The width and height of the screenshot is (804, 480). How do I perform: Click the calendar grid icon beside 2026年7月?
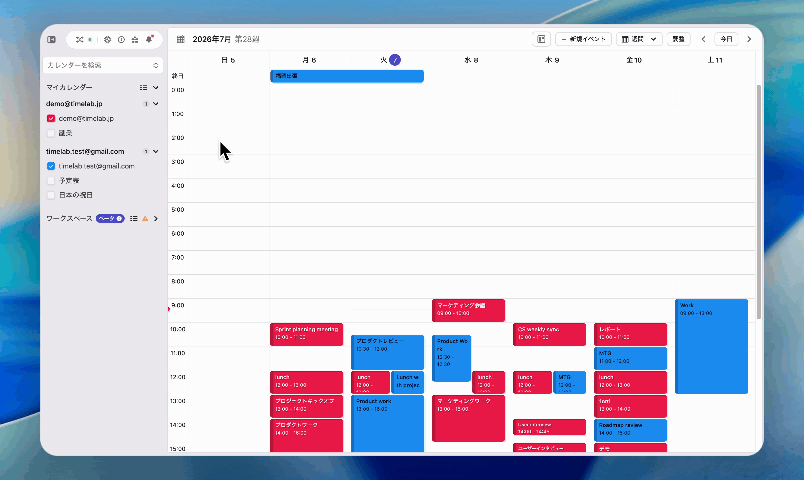(x=180, y=39)
